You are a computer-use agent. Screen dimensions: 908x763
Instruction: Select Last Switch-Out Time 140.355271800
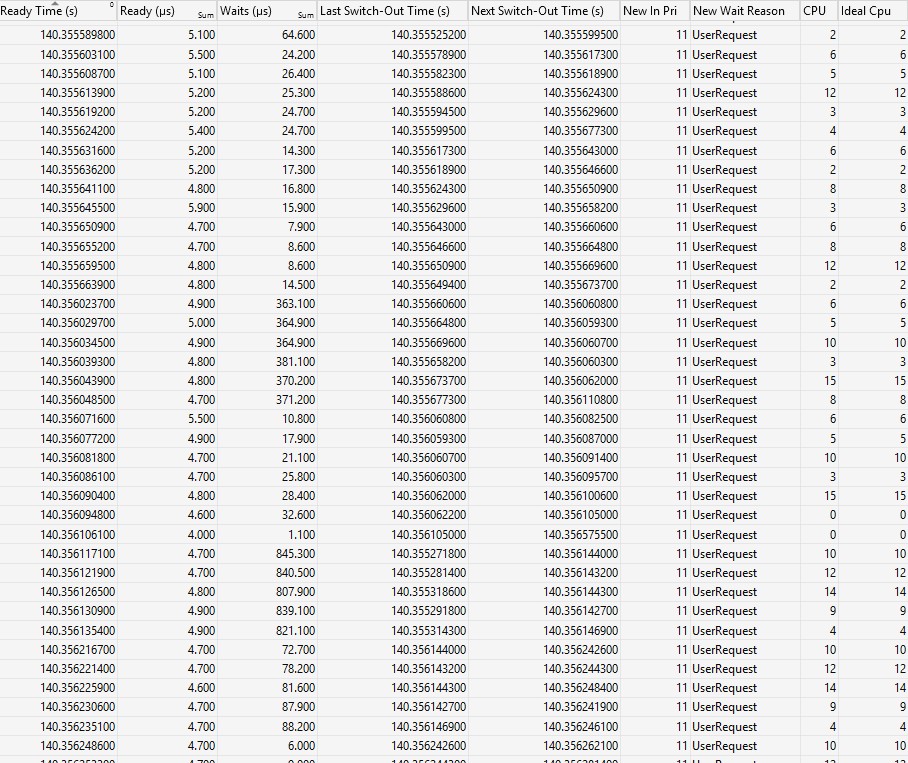tap(429, 554)
